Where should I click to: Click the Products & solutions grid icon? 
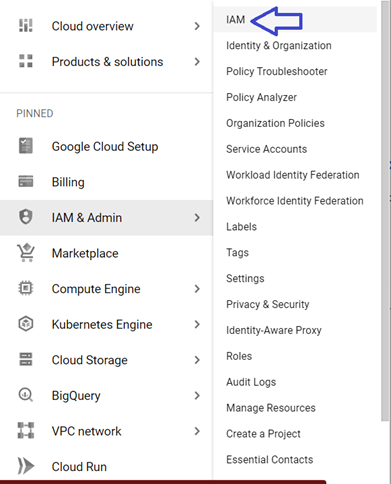(26, 61)
